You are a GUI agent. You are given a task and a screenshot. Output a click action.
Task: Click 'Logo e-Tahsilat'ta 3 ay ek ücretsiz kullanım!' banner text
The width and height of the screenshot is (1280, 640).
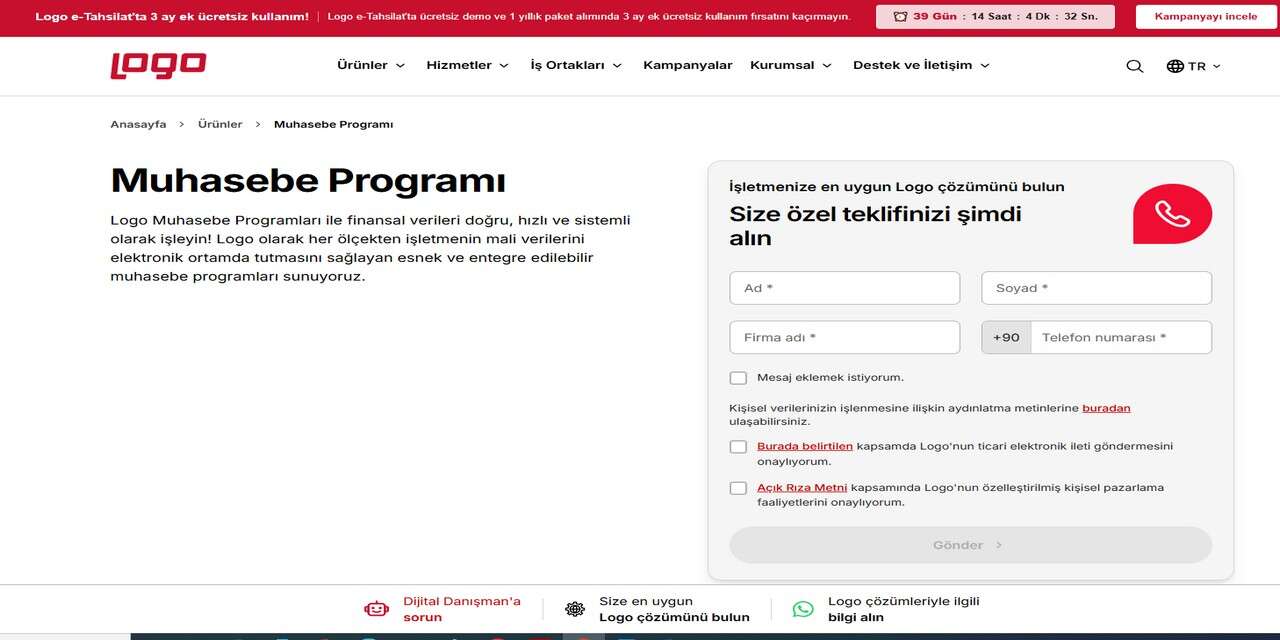tap(172, 17)
